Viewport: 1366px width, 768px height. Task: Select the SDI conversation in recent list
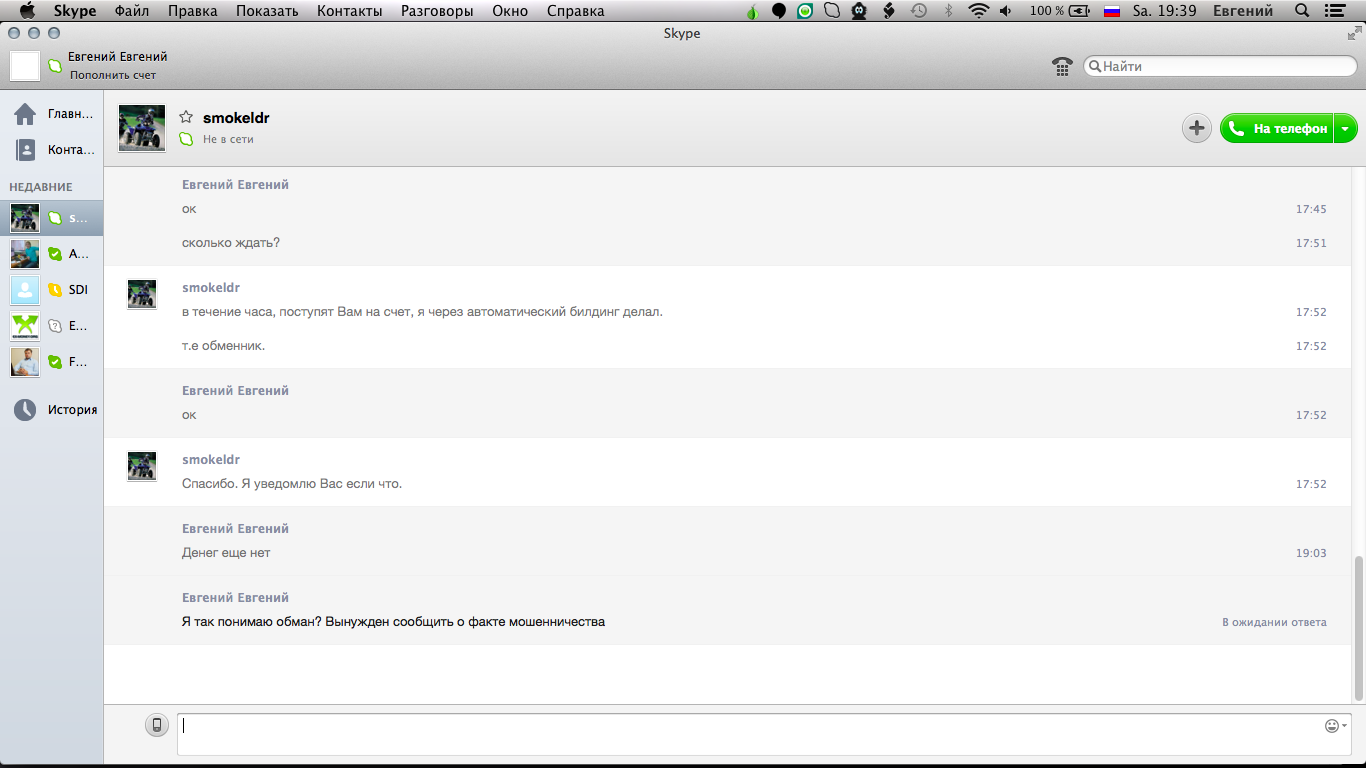pos(55,290)
